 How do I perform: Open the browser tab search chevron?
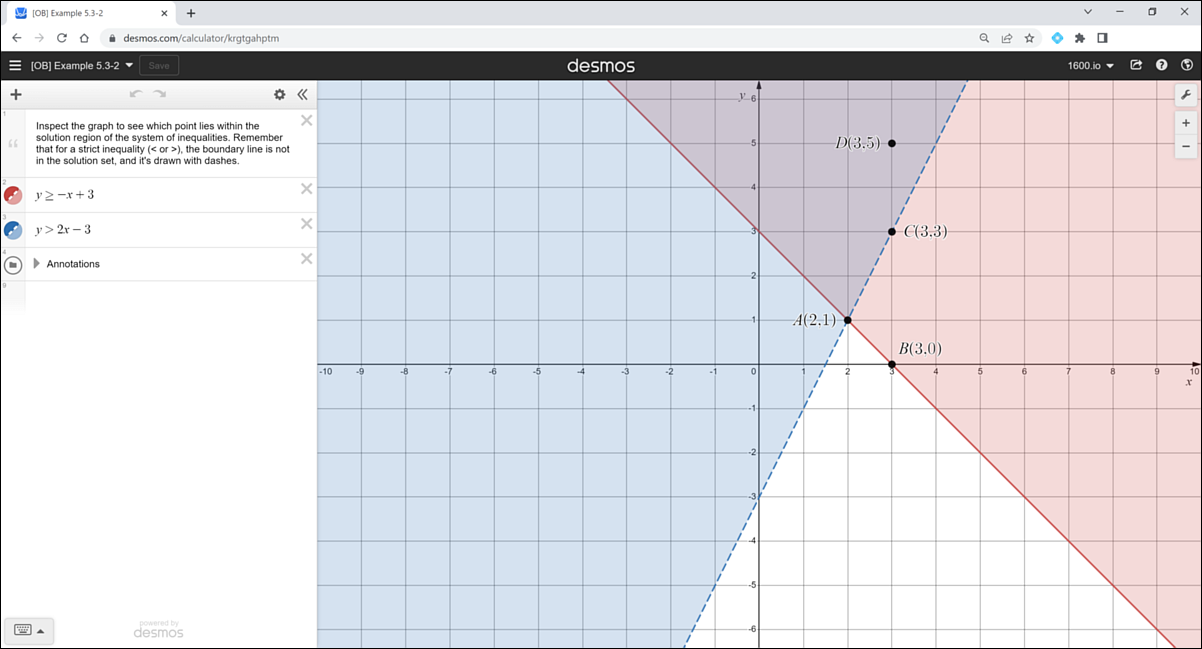pyautogui.click(x=1088, y=12)
